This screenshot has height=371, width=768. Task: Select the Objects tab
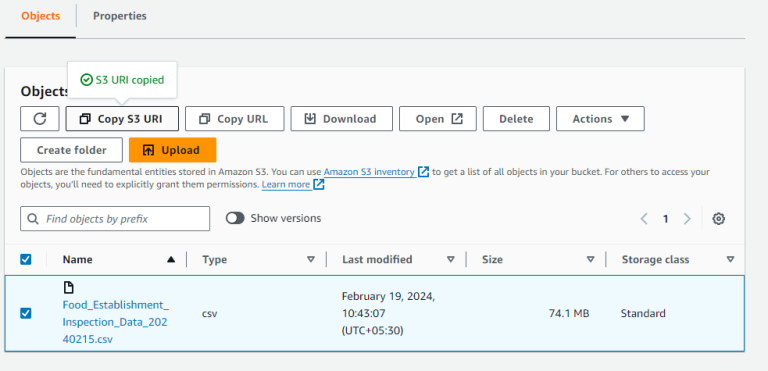coord(41,16)
